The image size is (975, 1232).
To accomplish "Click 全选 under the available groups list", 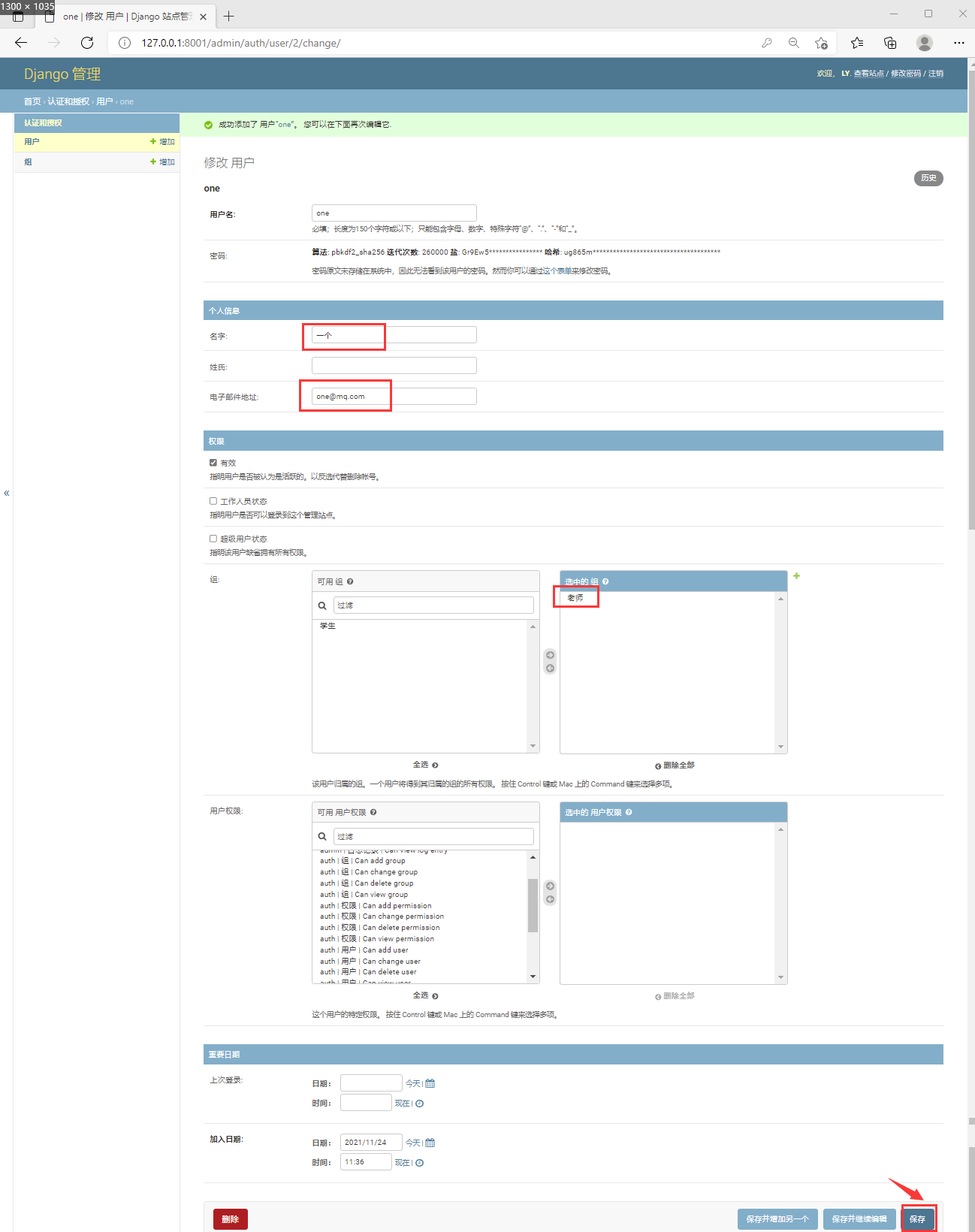I will [425, 765].
